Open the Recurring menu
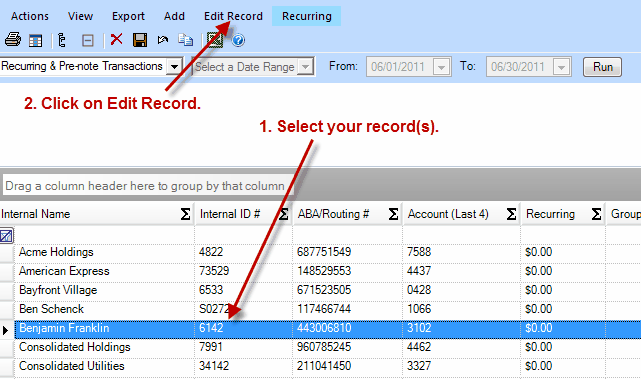Image resolution: width=641 pixels, height=379 pixels. pyautogui.click(x=307, y=16)
